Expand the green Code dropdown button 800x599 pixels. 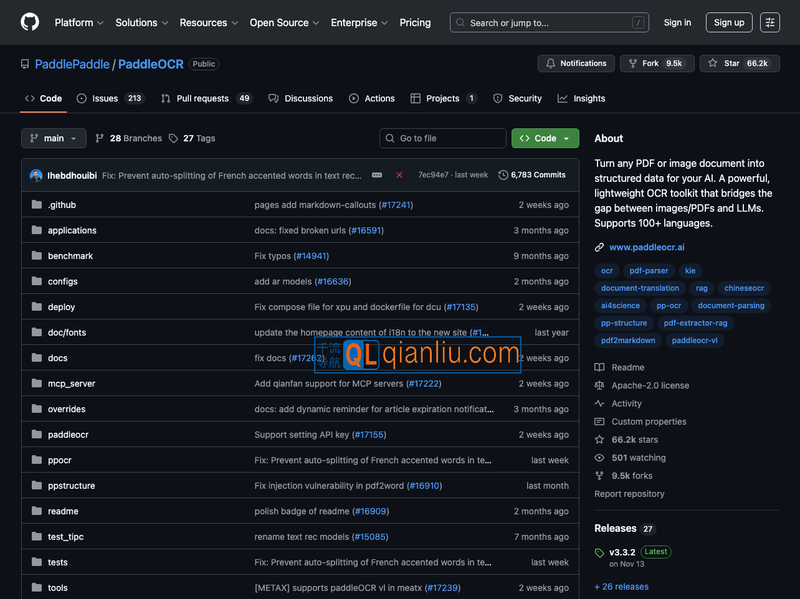pos(545,138)
